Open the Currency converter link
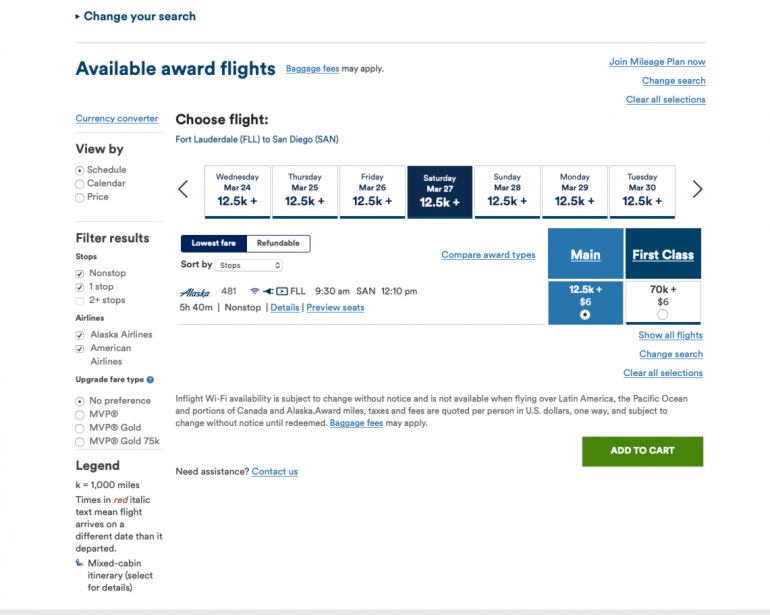The image size is (770, 615). 117,119
